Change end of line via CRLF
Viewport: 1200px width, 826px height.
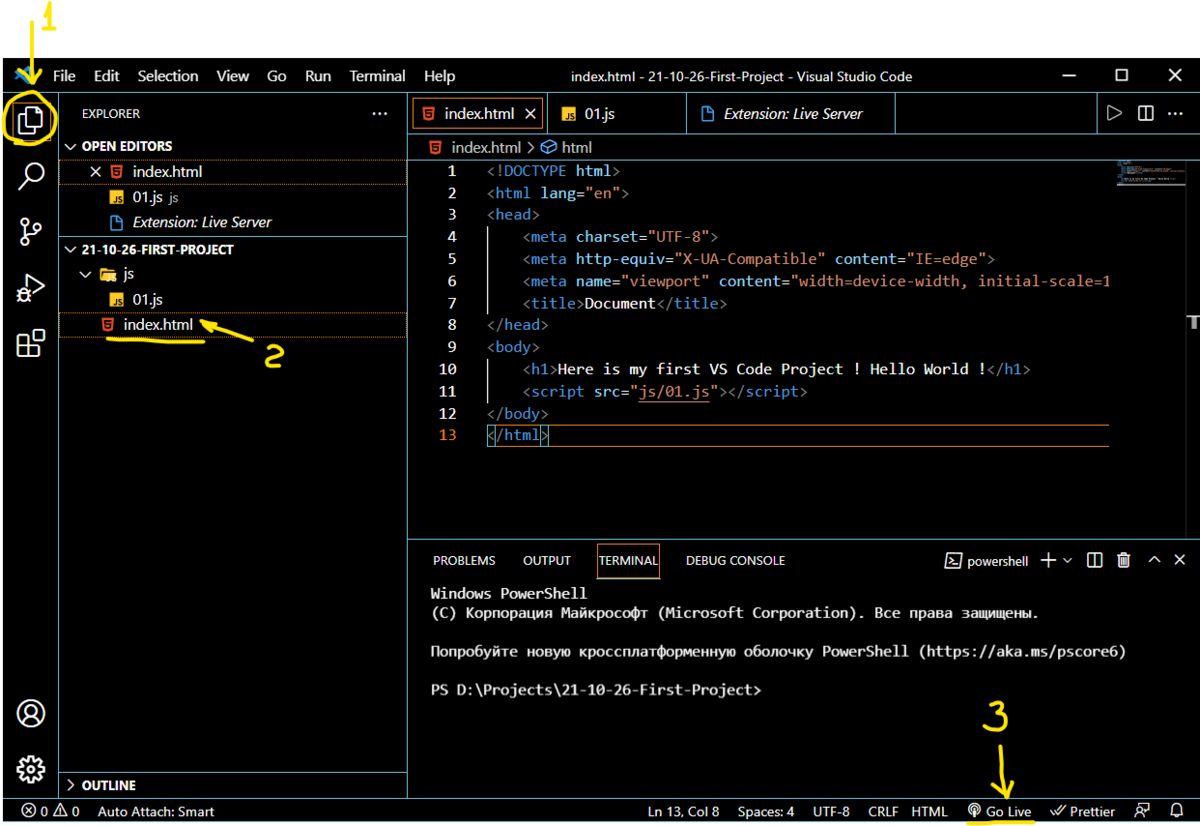point(883,811)
